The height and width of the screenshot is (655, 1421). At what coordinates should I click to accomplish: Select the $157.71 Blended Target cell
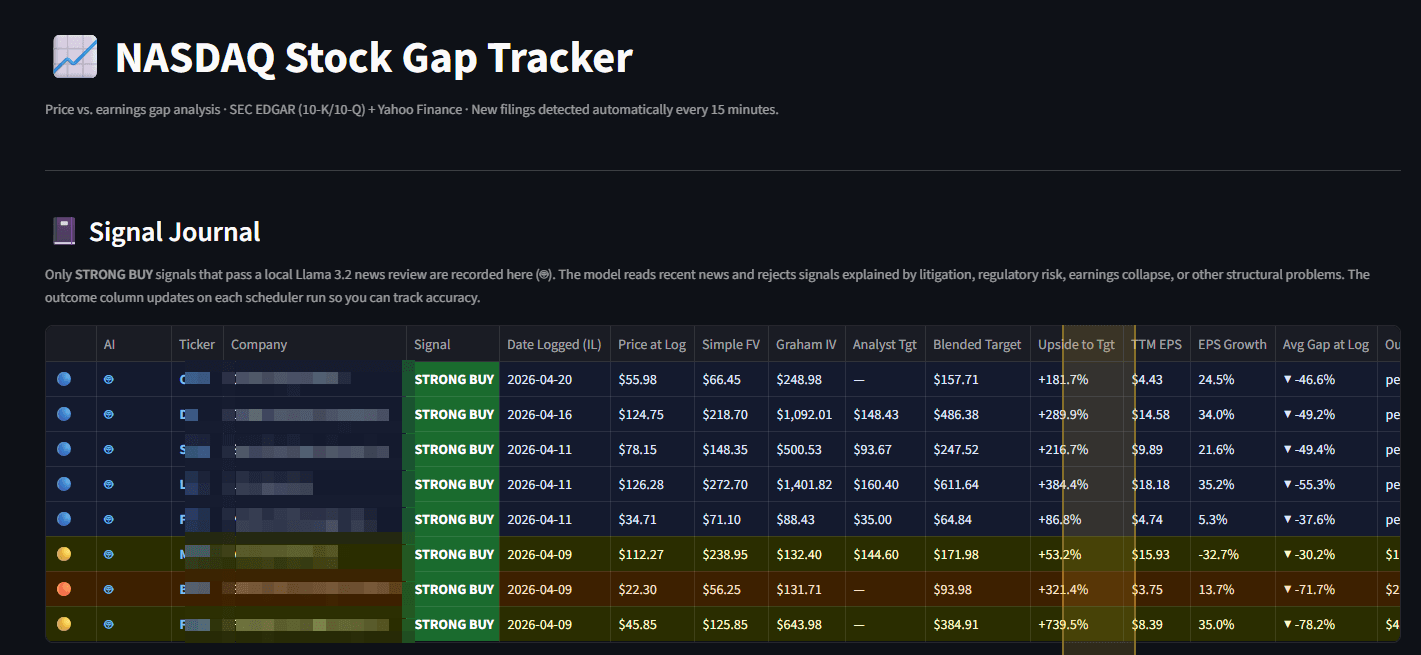click(977, 379)
